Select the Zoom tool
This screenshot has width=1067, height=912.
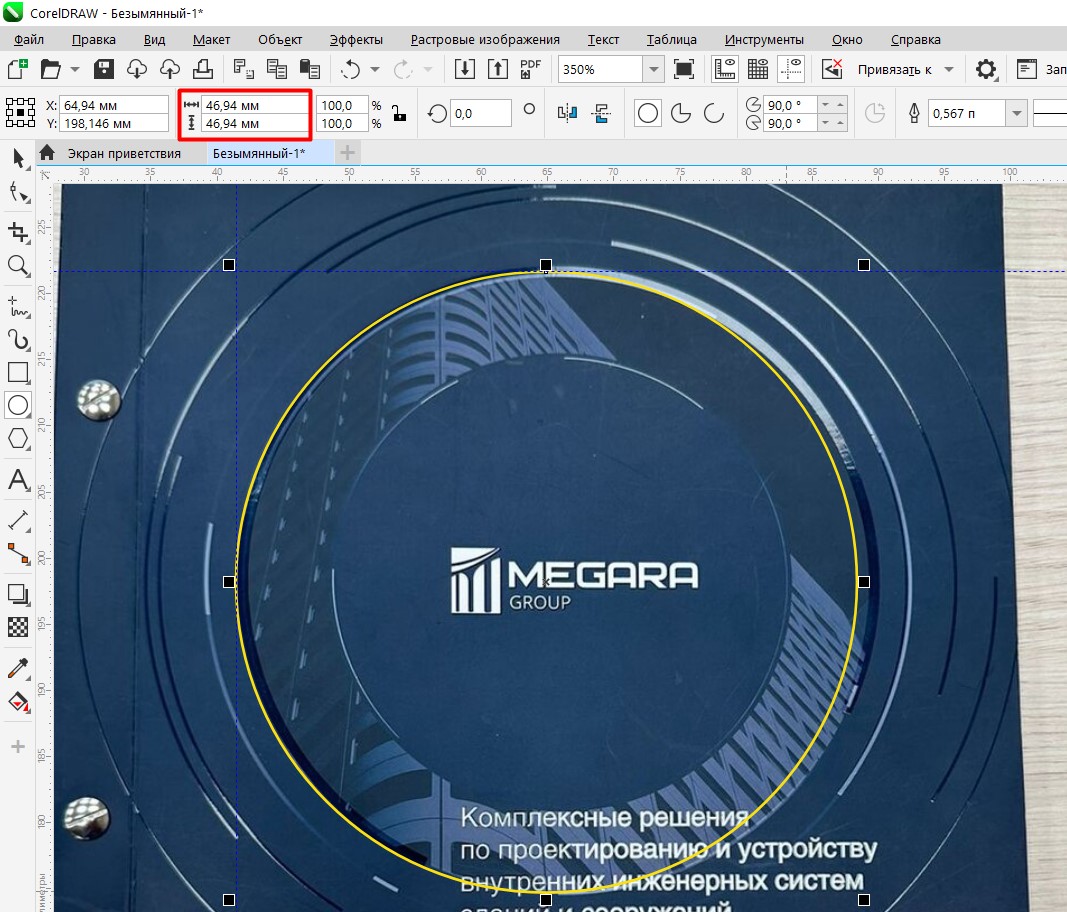point(18,265)
